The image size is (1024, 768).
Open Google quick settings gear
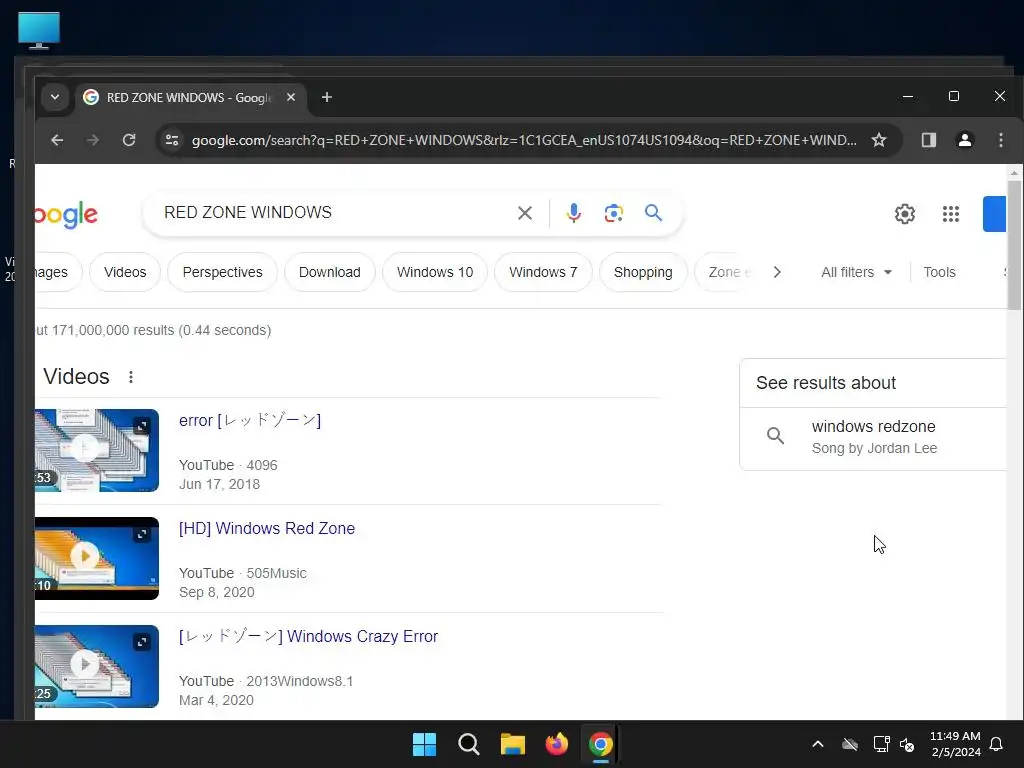(x=904, y=214)
